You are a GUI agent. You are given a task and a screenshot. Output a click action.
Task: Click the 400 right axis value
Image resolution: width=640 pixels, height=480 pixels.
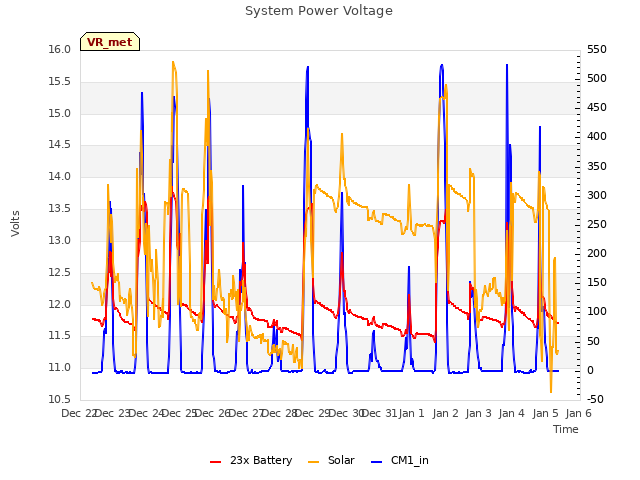[x=597, y=137]
